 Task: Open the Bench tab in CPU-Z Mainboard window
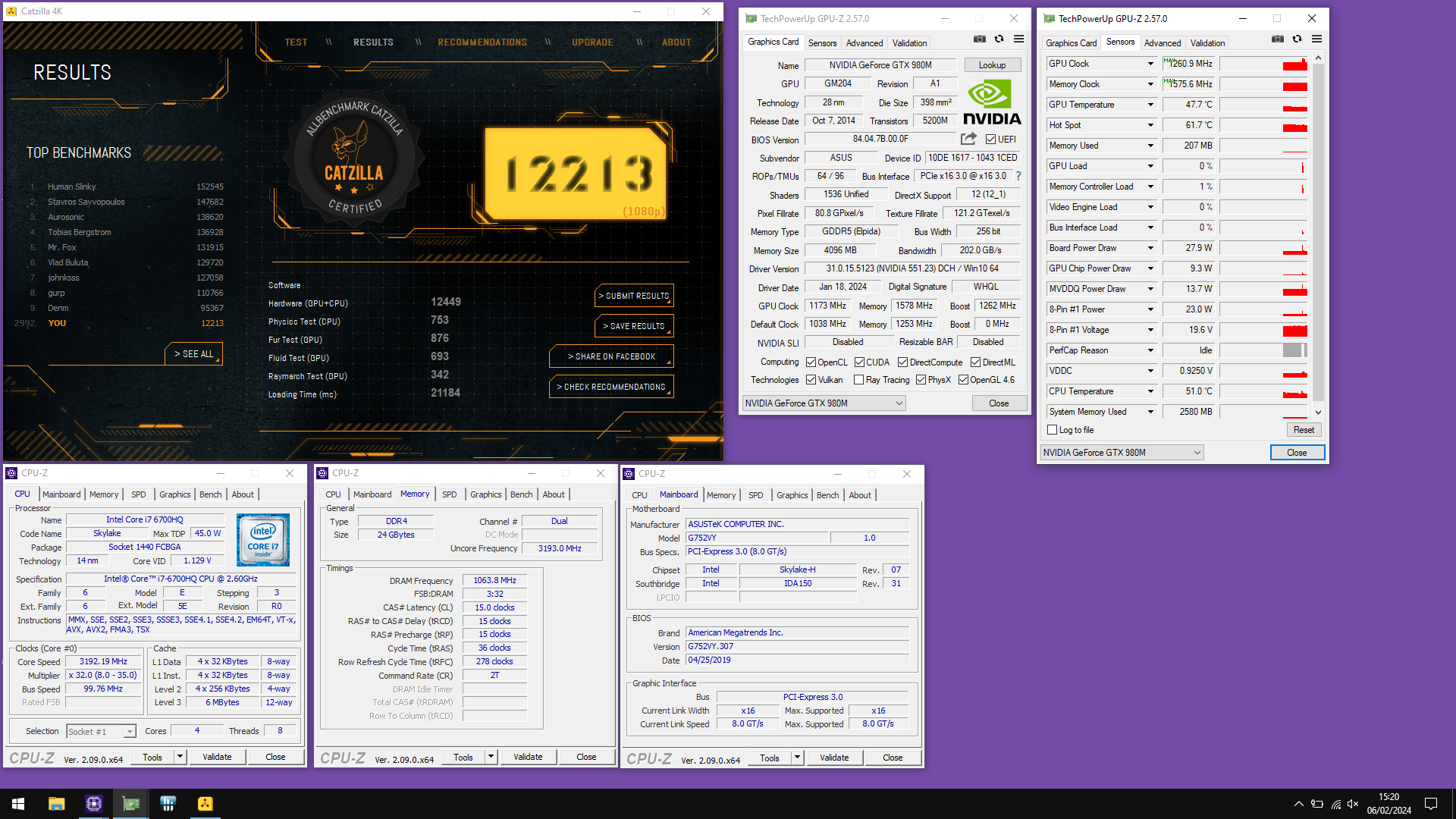pyautogui.click(x=827, y=495)
